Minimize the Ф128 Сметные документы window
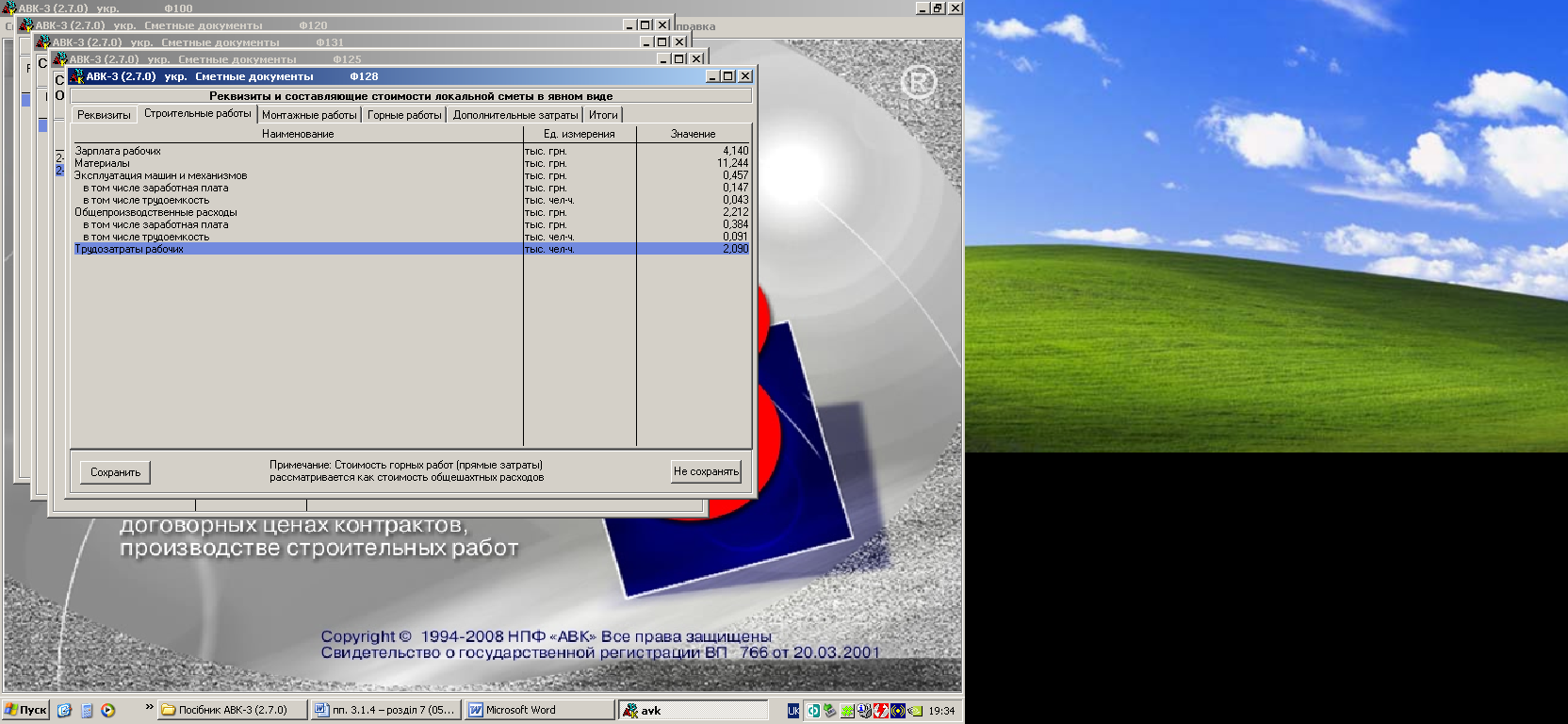Image resolution: width=1568 pixels, height=724 pixels. 713,76
